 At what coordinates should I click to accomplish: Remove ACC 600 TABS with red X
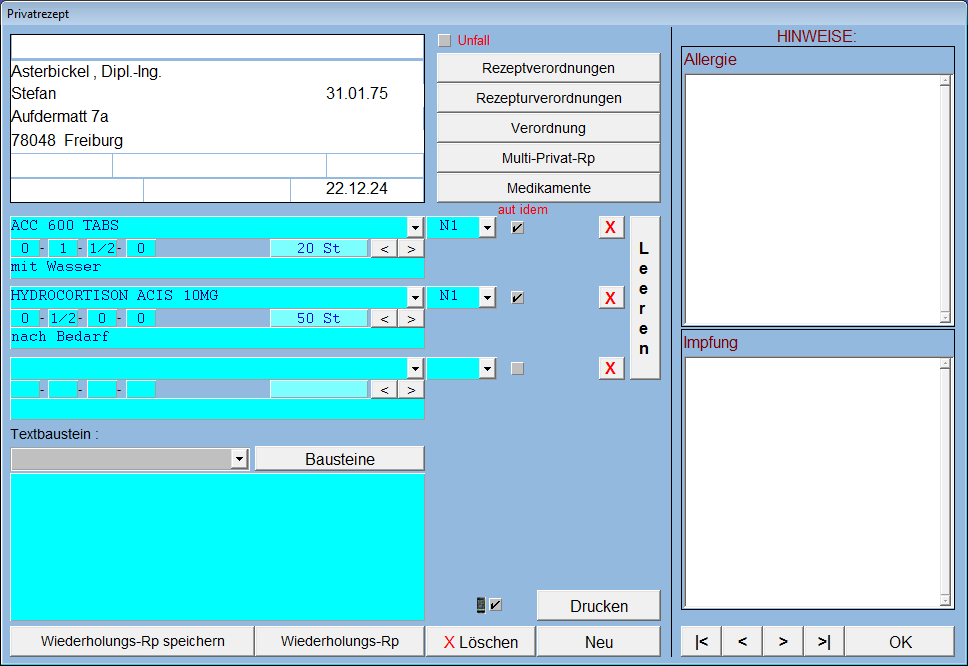(x=611, y=227)
